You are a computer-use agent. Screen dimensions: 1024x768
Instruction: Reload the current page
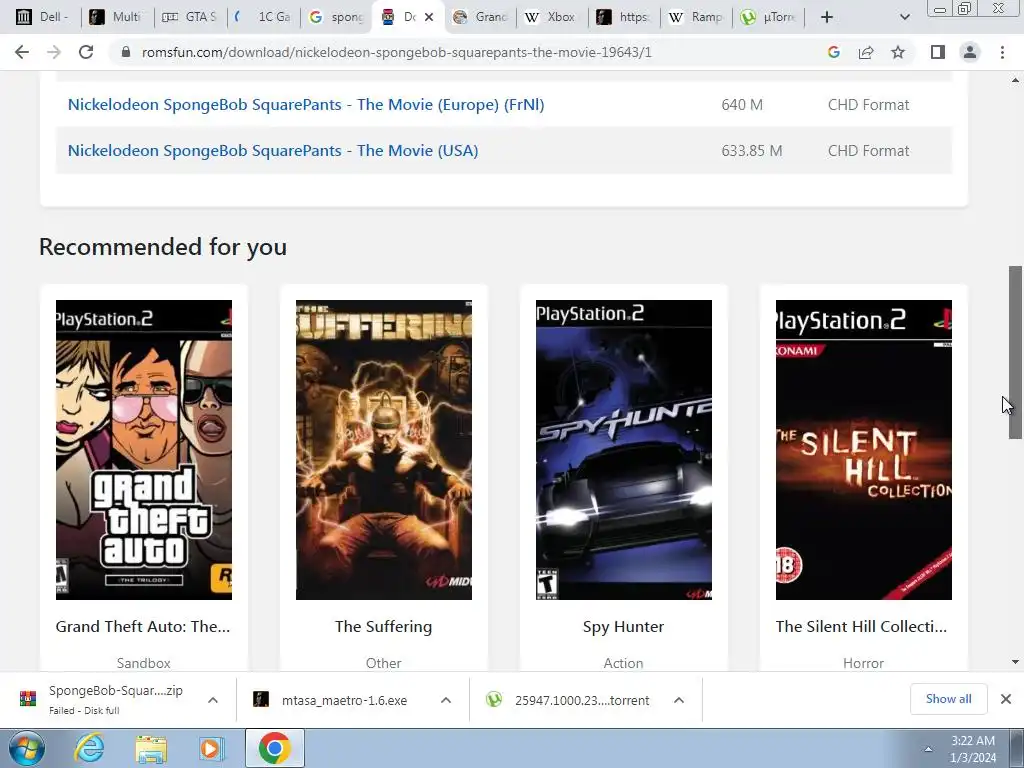(x=86, y=52)
